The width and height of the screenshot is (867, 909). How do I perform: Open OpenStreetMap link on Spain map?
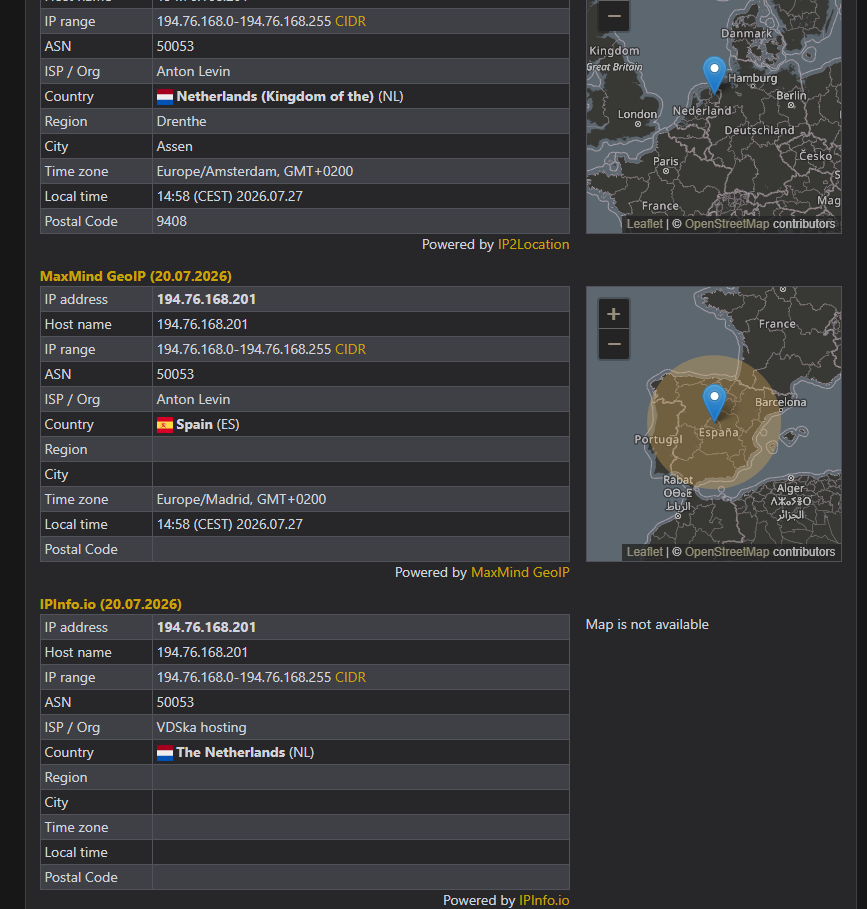pos(727,552)
